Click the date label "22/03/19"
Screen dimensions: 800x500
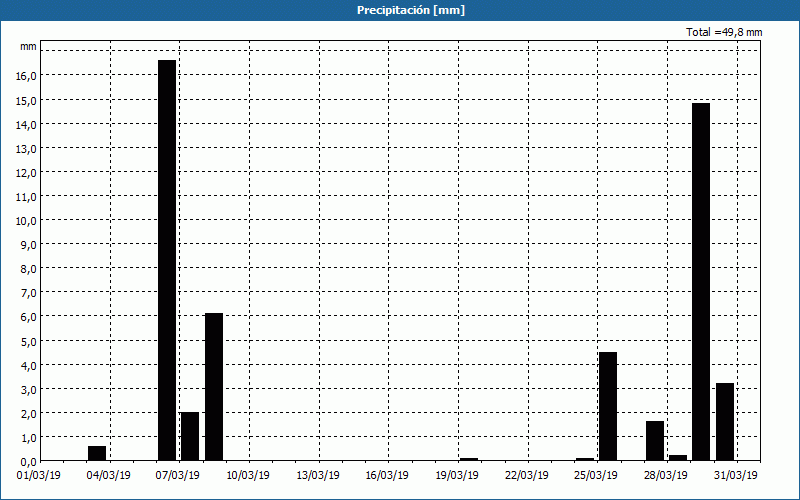click(x=527, y=476)
